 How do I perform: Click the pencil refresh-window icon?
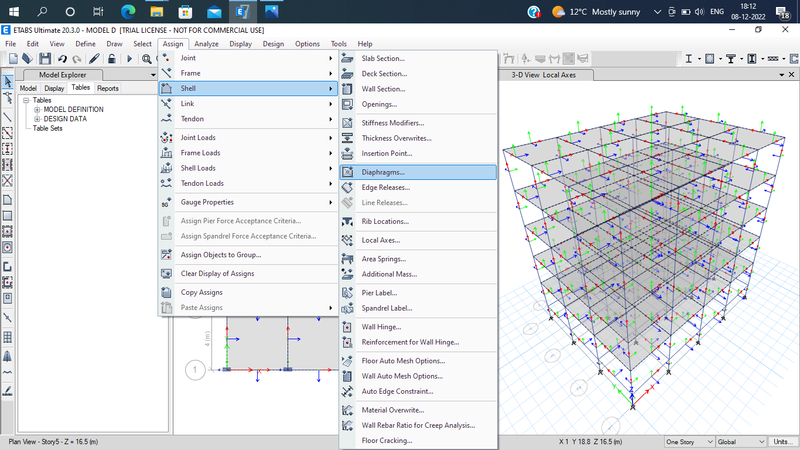[x=94, y=59]
